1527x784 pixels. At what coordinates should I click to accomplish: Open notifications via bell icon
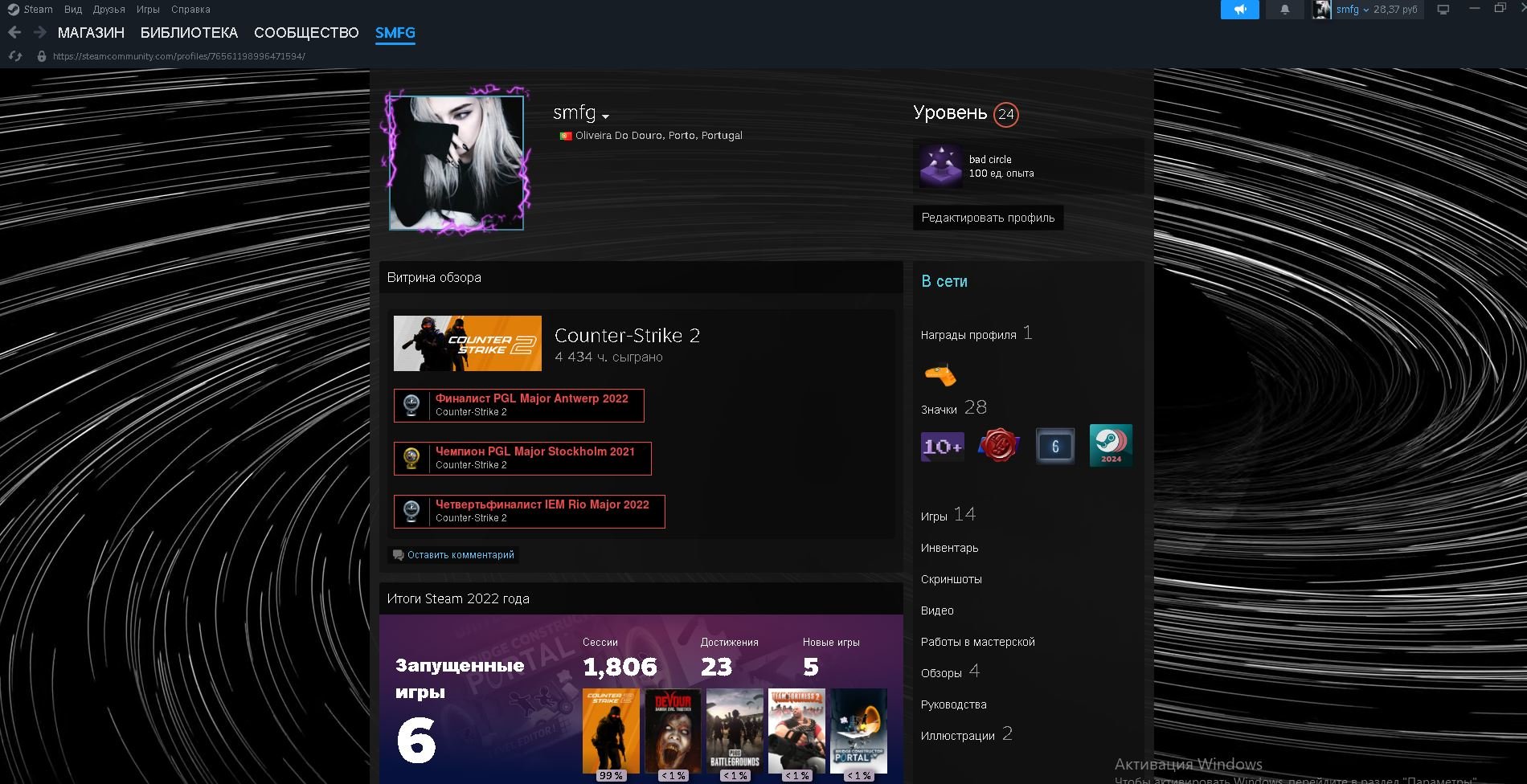point(1285,10)
